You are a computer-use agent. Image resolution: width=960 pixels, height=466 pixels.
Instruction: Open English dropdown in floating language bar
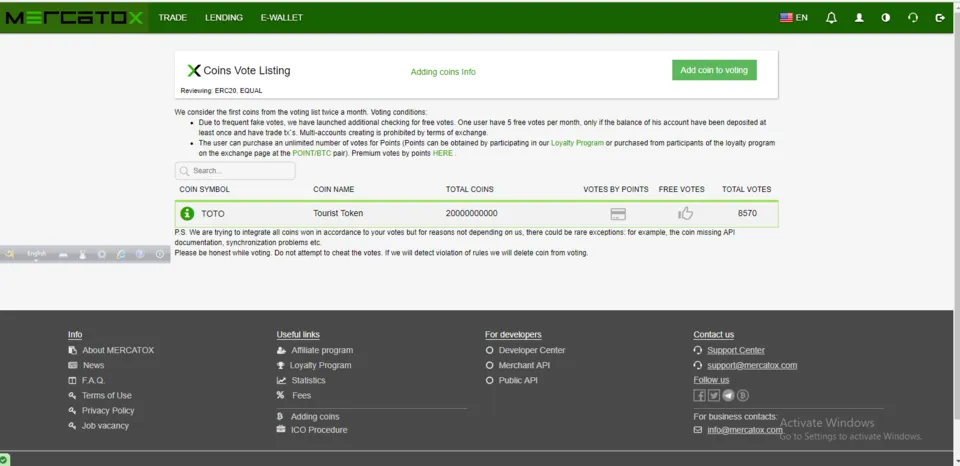[36, 254]
